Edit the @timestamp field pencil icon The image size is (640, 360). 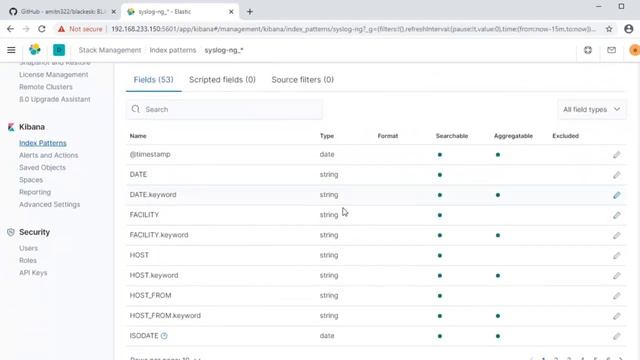[616, 155]
